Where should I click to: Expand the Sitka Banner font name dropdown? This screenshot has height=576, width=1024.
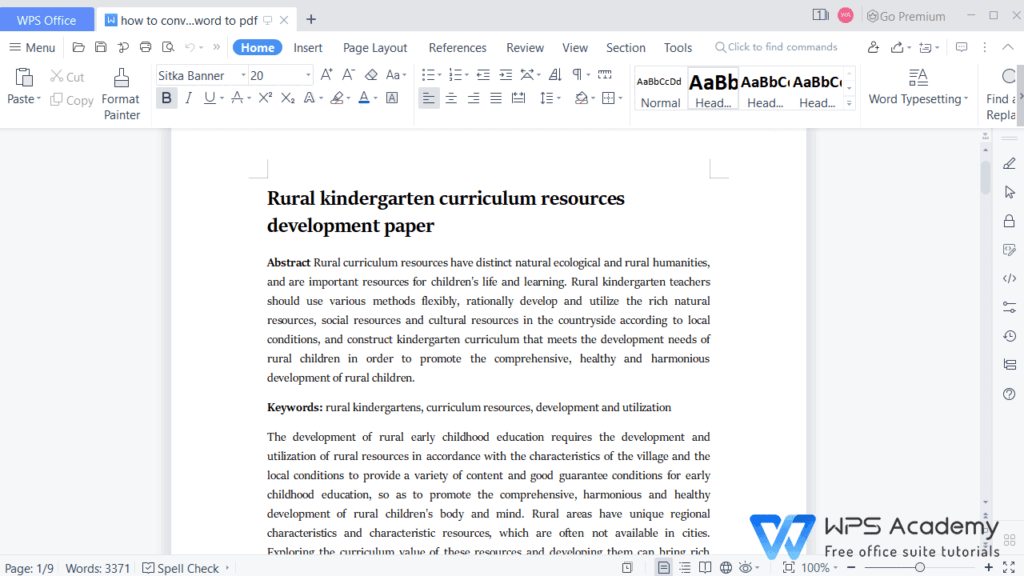tap(243, 74)
